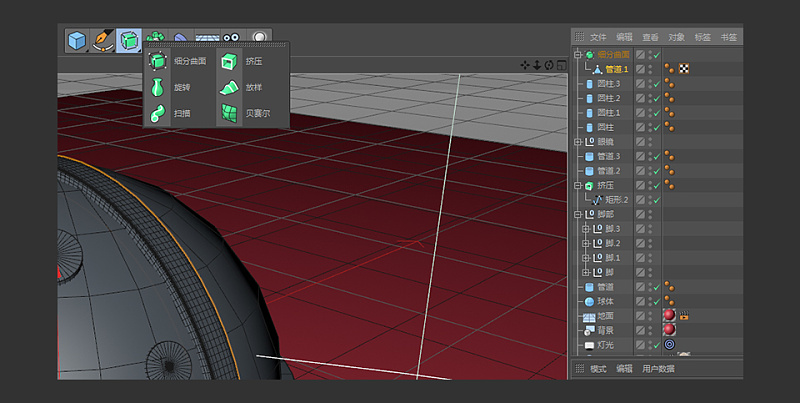Image resolution: width=800 pixels, height=403 pixels.
Task: Click the 模式 menu in Attributes panel
Action: click(598, 369)
